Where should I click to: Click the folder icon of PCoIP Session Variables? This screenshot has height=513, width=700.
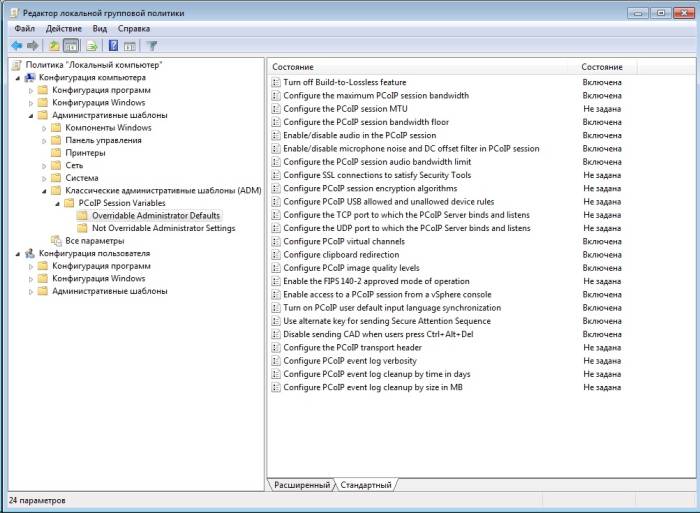tap(69, 203)
